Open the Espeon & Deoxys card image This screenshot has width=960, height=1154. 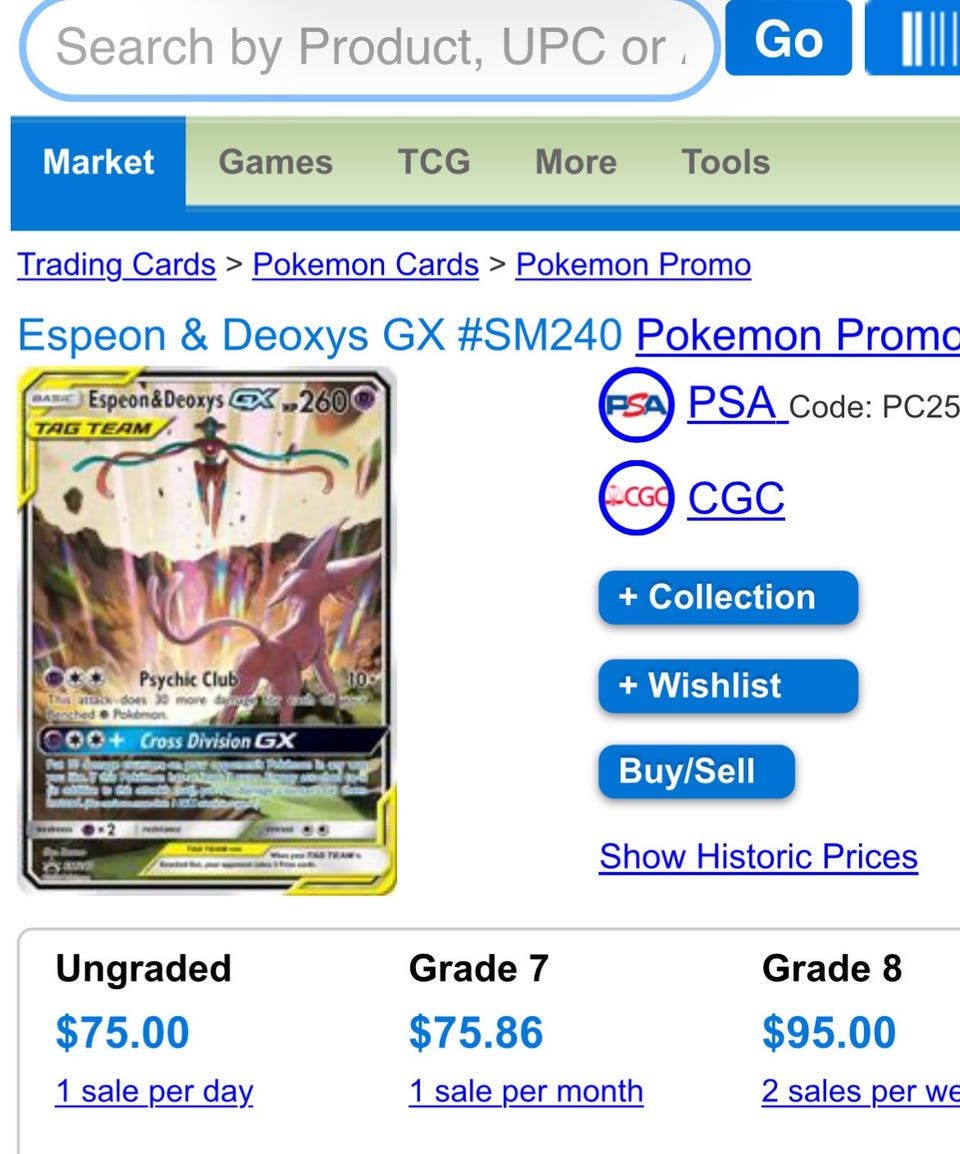click(207, 630)
